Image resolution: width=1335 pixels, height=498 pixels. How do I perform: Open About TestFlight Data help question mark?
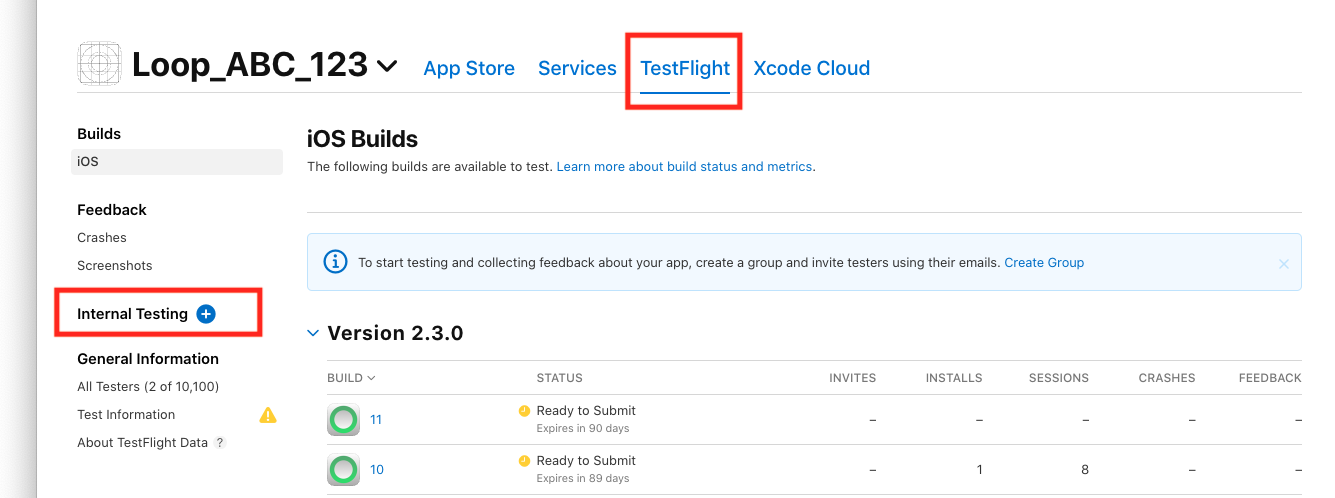pos(220,443)
